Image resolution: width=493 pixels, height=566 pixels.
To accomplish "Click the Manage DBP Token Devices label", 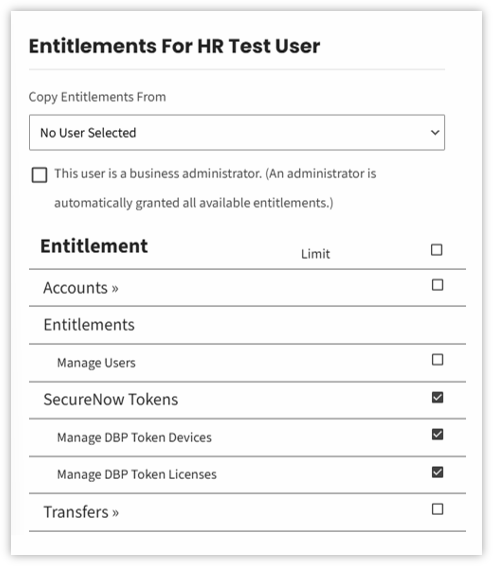I will click(x=134, y=437).
